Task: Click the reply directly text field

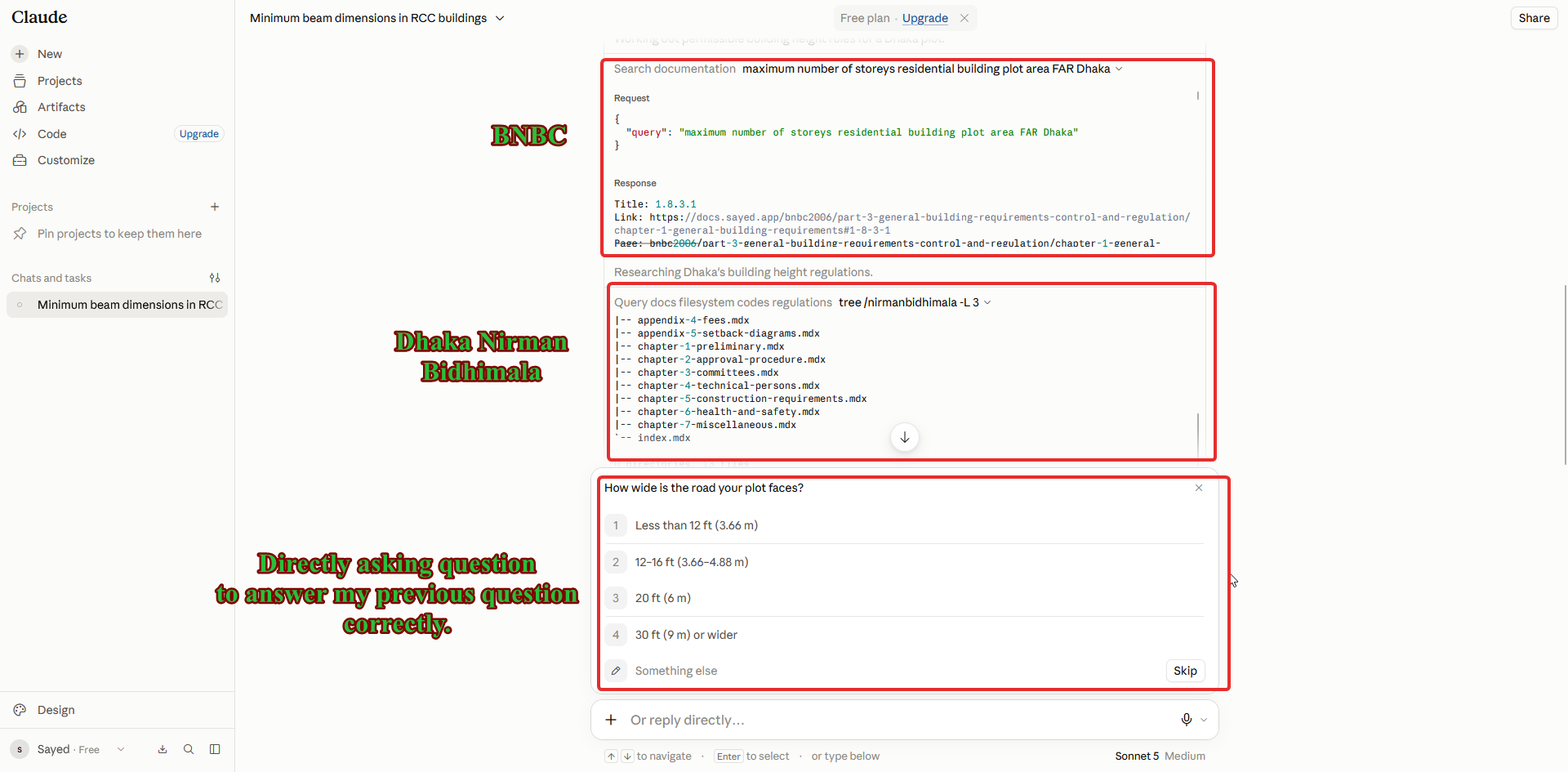Action: tap(898, 720)
